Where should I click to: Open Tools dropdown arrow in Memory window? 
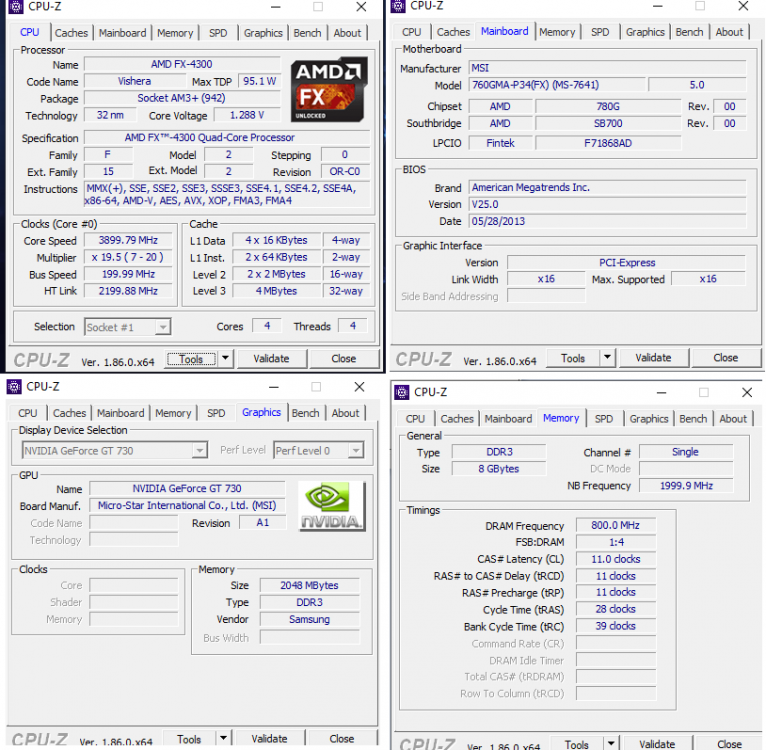pos(611,743)
